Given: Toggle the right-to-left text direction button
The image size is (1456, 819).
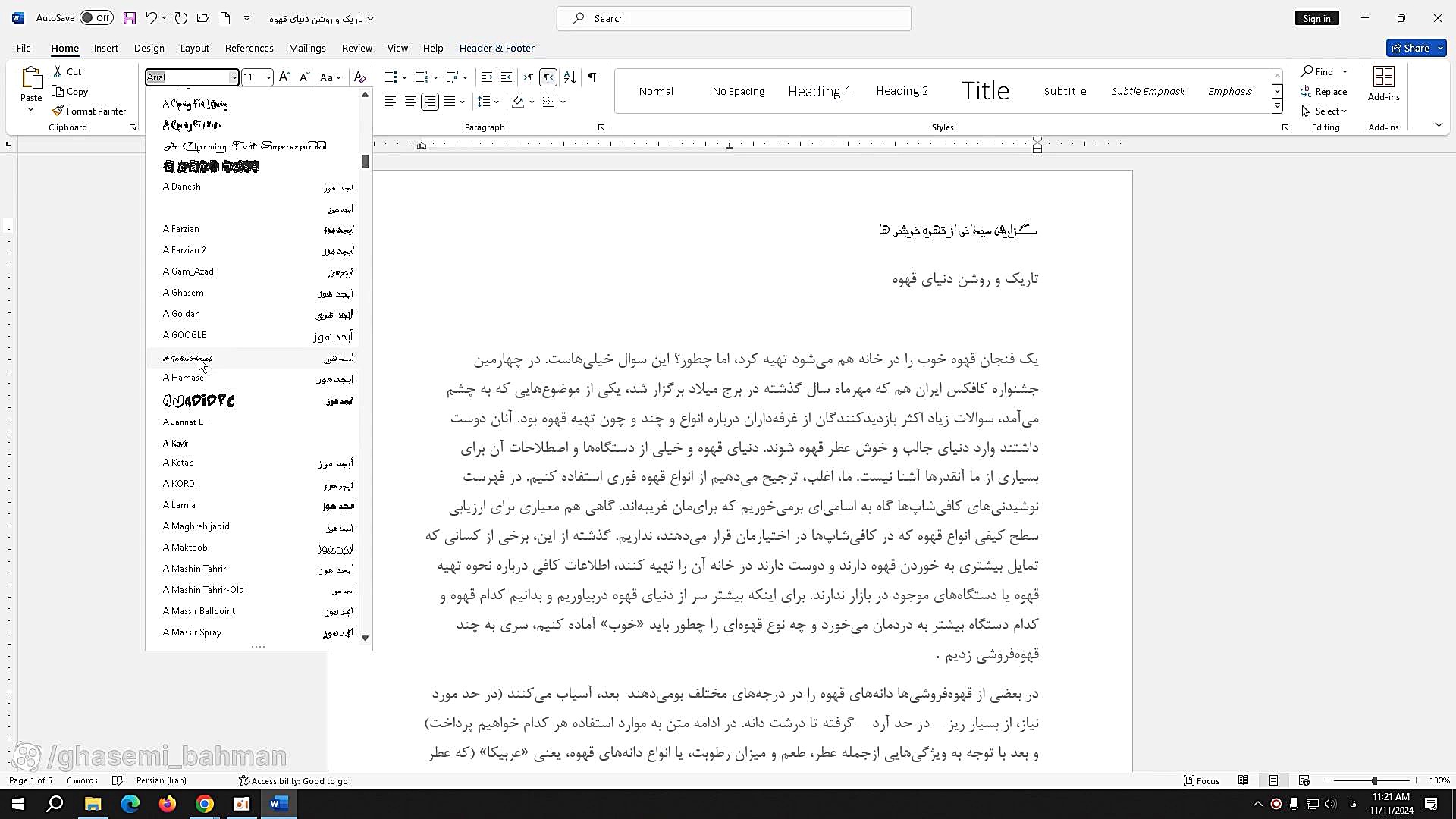Looking at the screenshot, I should [x=548, y=77].
